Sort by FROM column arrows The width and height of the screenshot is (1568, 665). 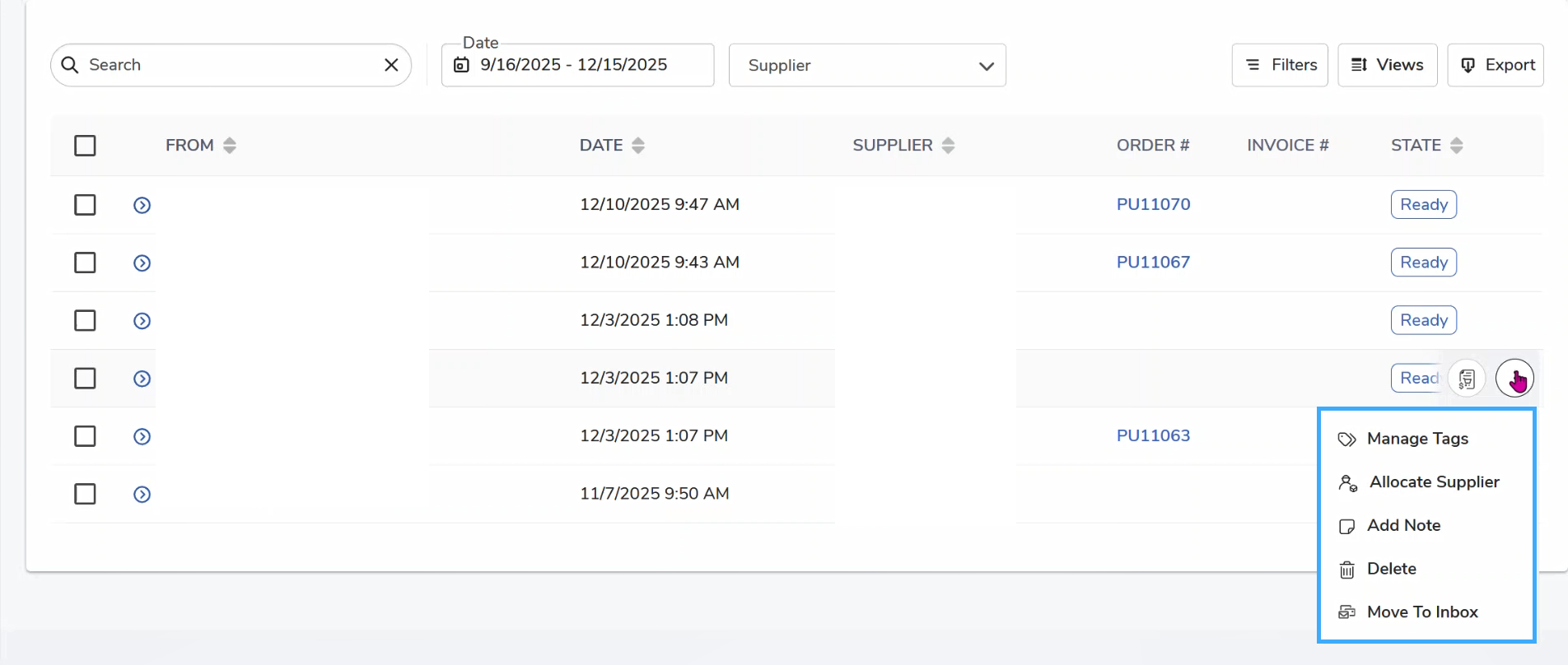pyautogui.click(x=230, y=146)
